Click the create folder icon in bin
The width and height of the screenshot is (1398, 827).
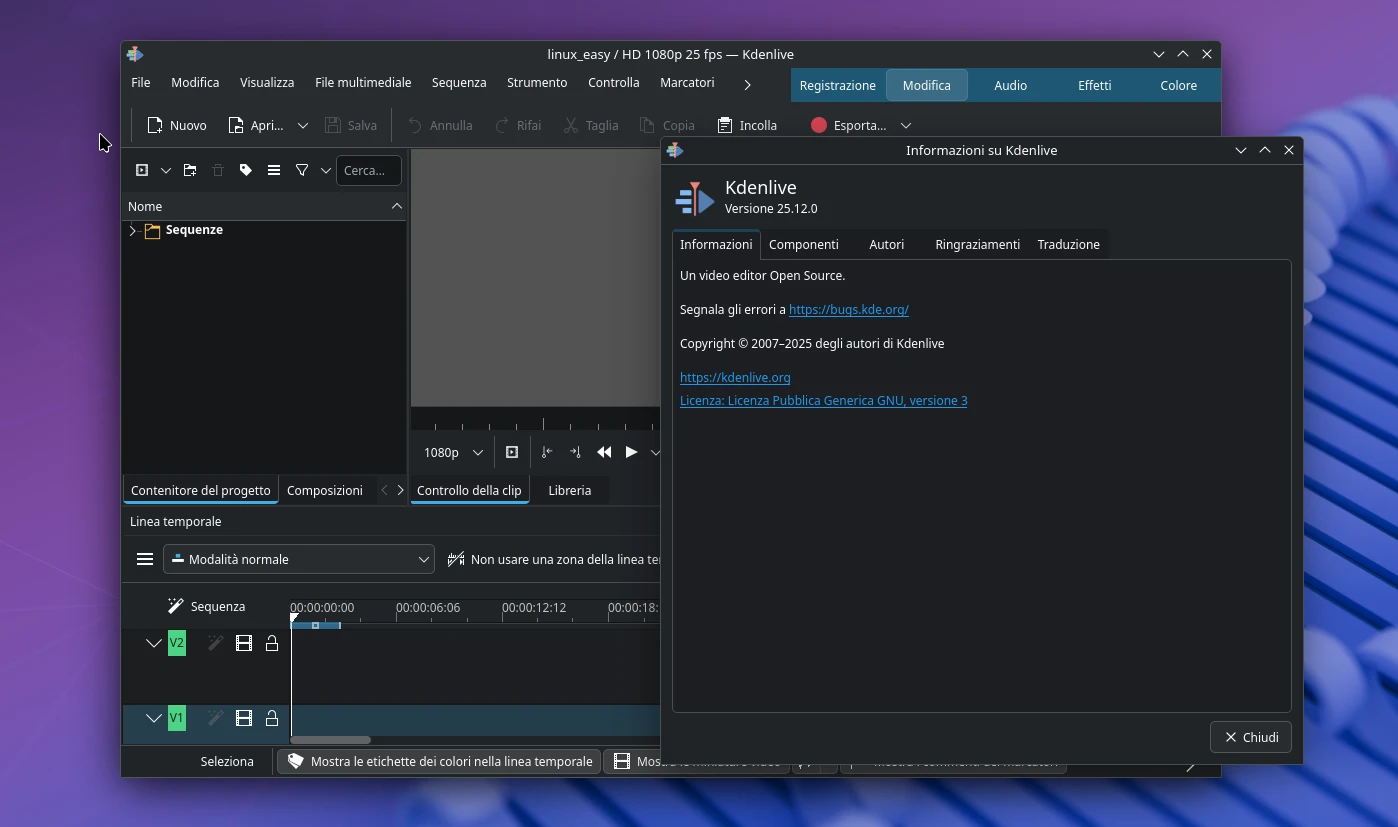coord(190,171)
